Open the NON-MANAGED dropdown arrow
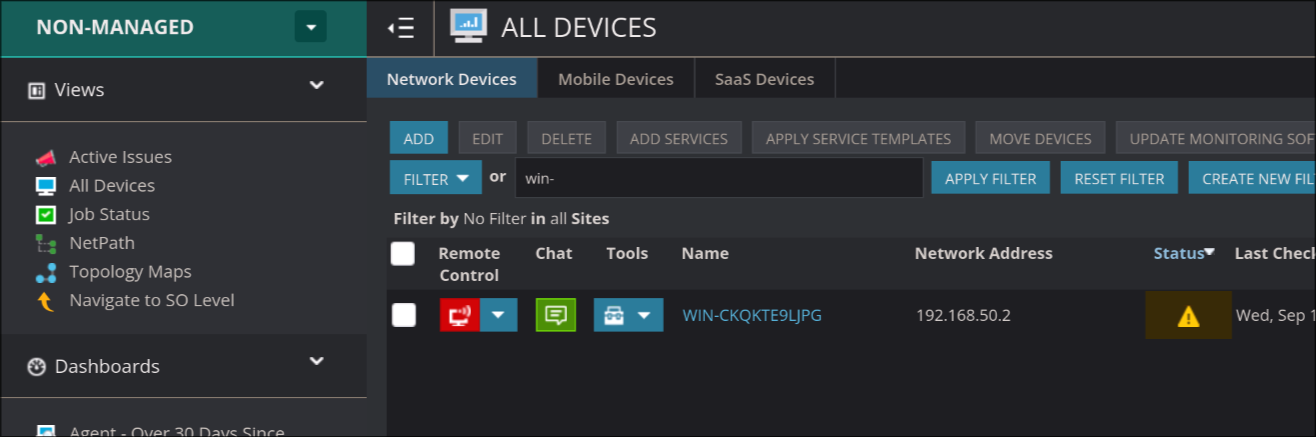The width and height of the screenshot is (1316, 437). [x=310, y=27]
